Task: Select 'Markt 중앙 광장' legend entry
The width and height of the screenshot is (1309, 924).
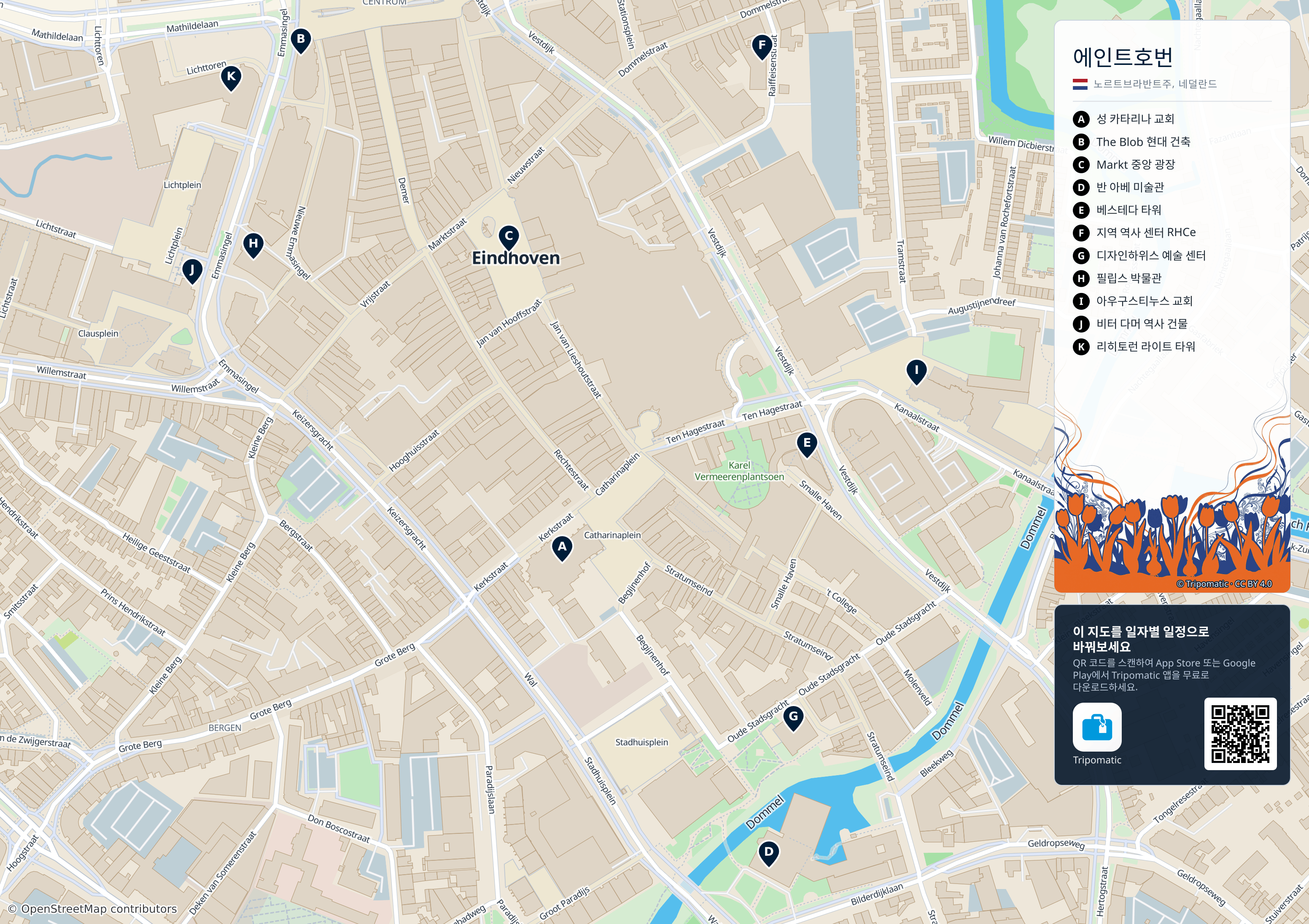Action: tap(1136, 164)
